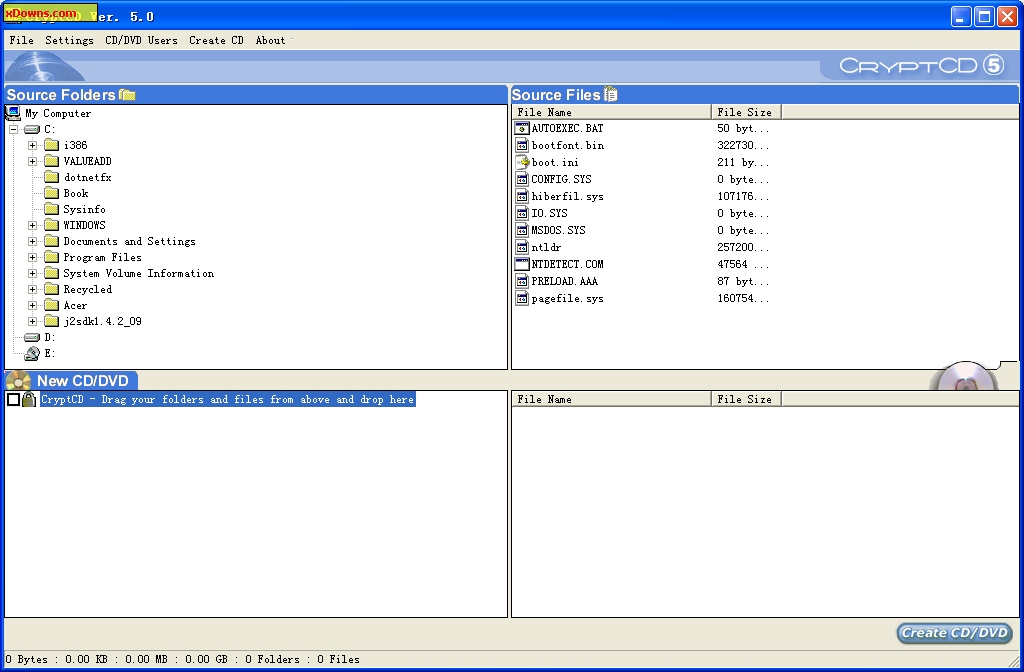
Task: Click the hiberfil.sys file icon
Action: pos(522,197)
